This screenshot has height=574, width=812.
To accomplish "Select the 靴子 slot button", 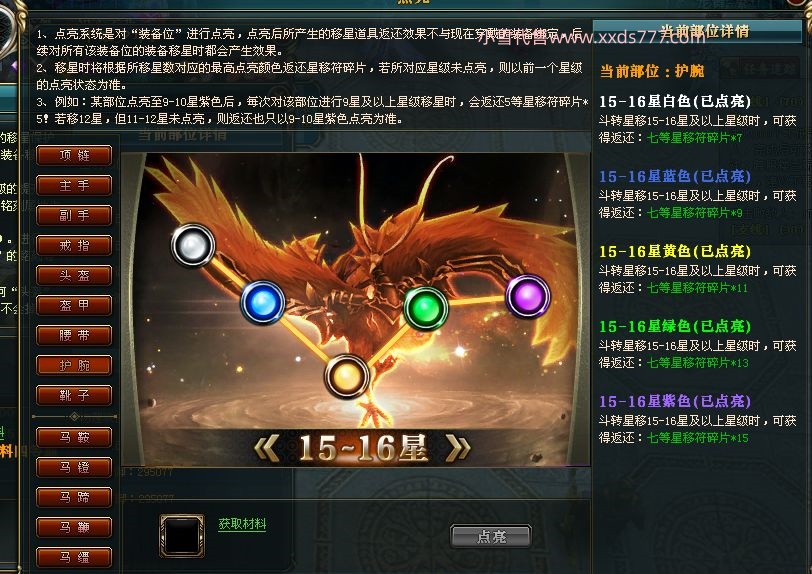I will (x=74, y=396).
